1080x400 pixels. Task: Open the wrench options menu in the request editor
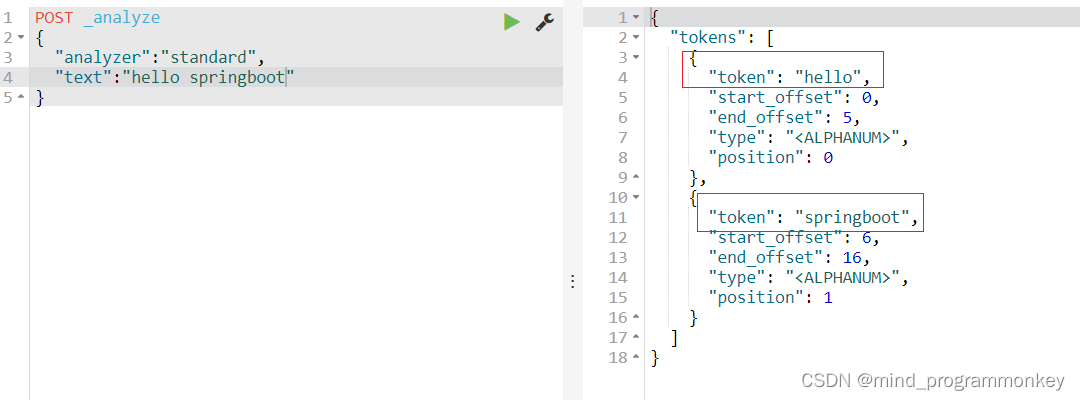[545, 22]
